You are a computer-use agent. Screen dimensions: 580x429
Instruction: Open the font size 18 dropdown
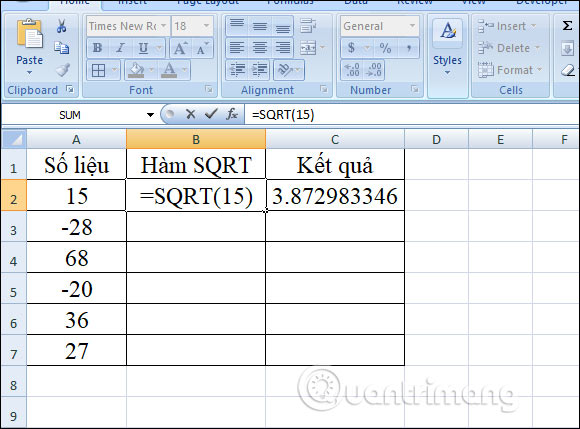[x=206, y=26]
